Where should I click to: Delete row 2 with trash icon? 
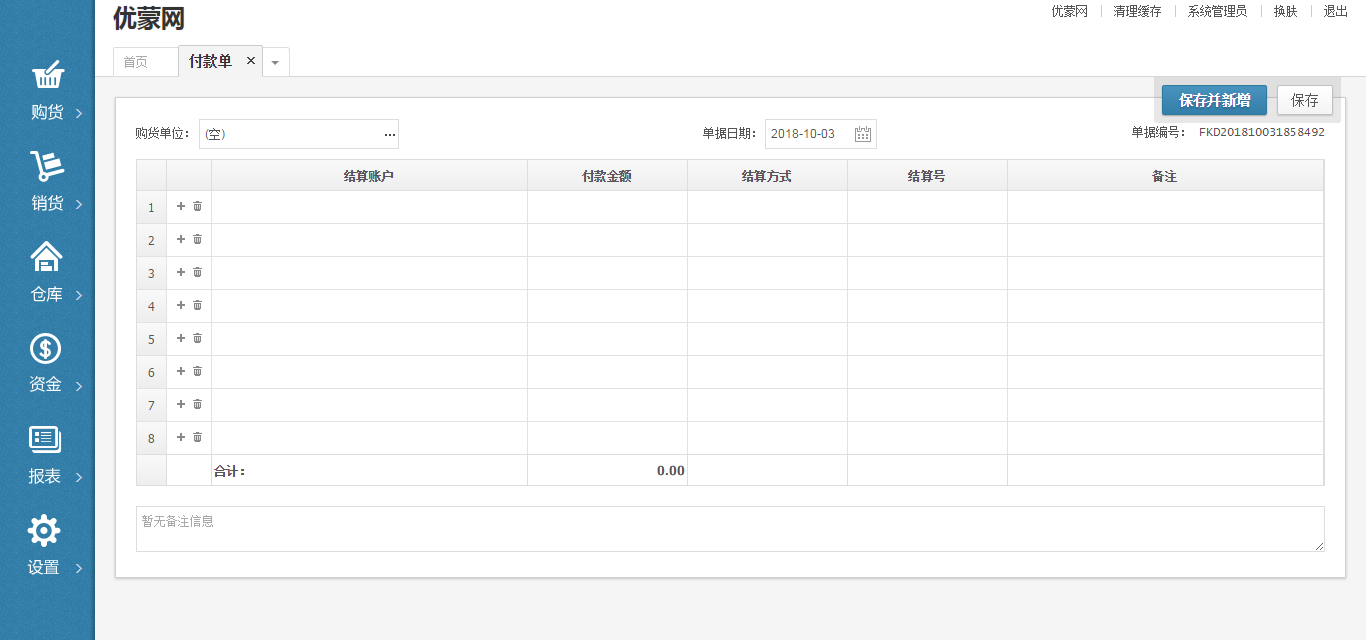point(197,239)
